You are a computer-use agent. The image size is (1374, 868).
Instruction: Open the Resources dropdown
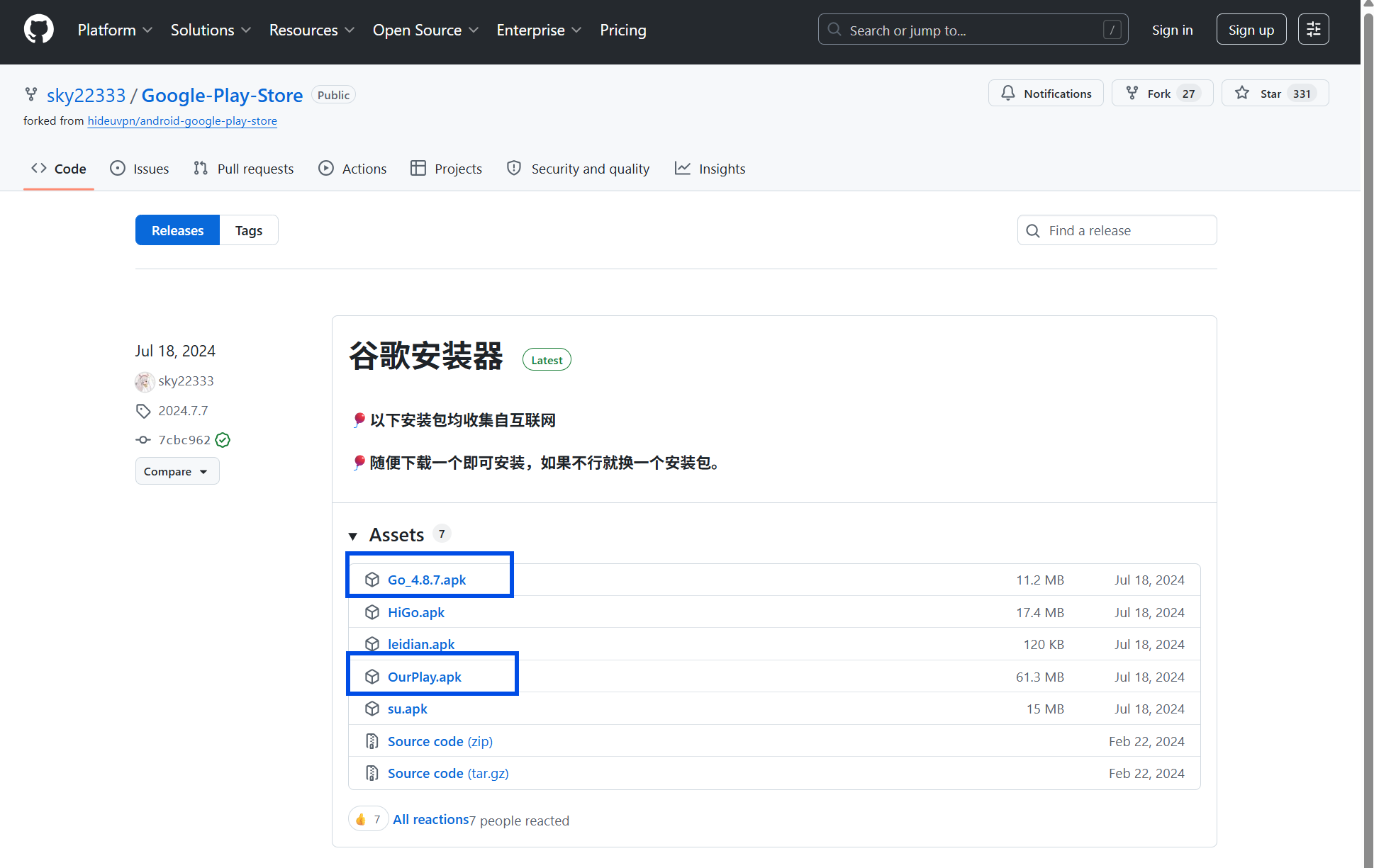312,30
